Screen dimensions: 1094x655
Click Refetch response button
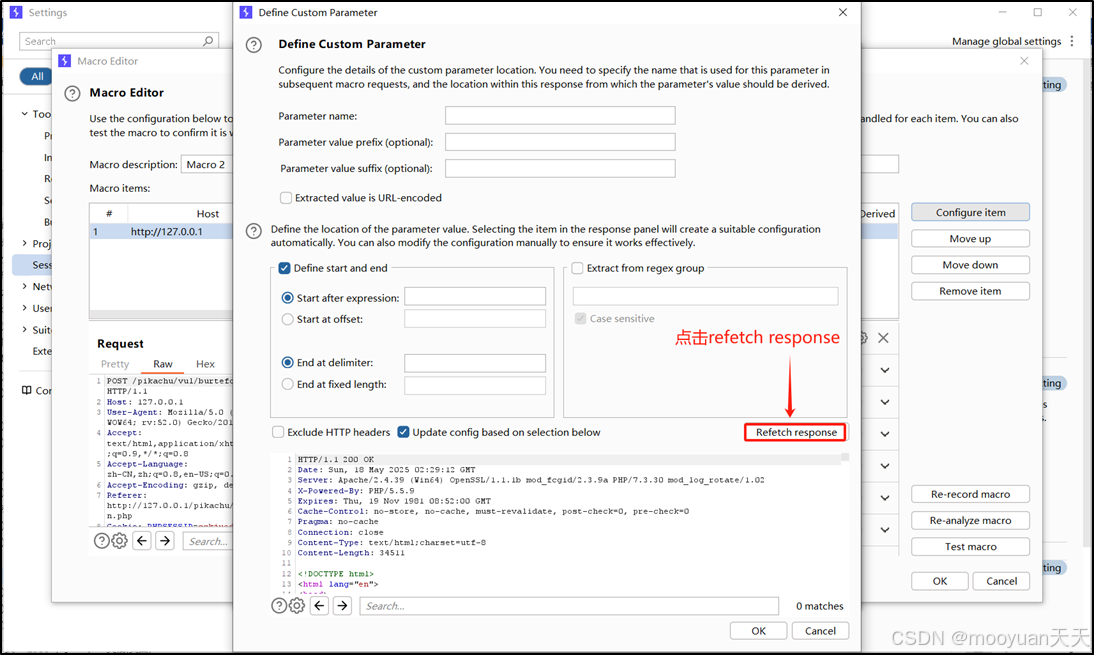coord(796,432)
